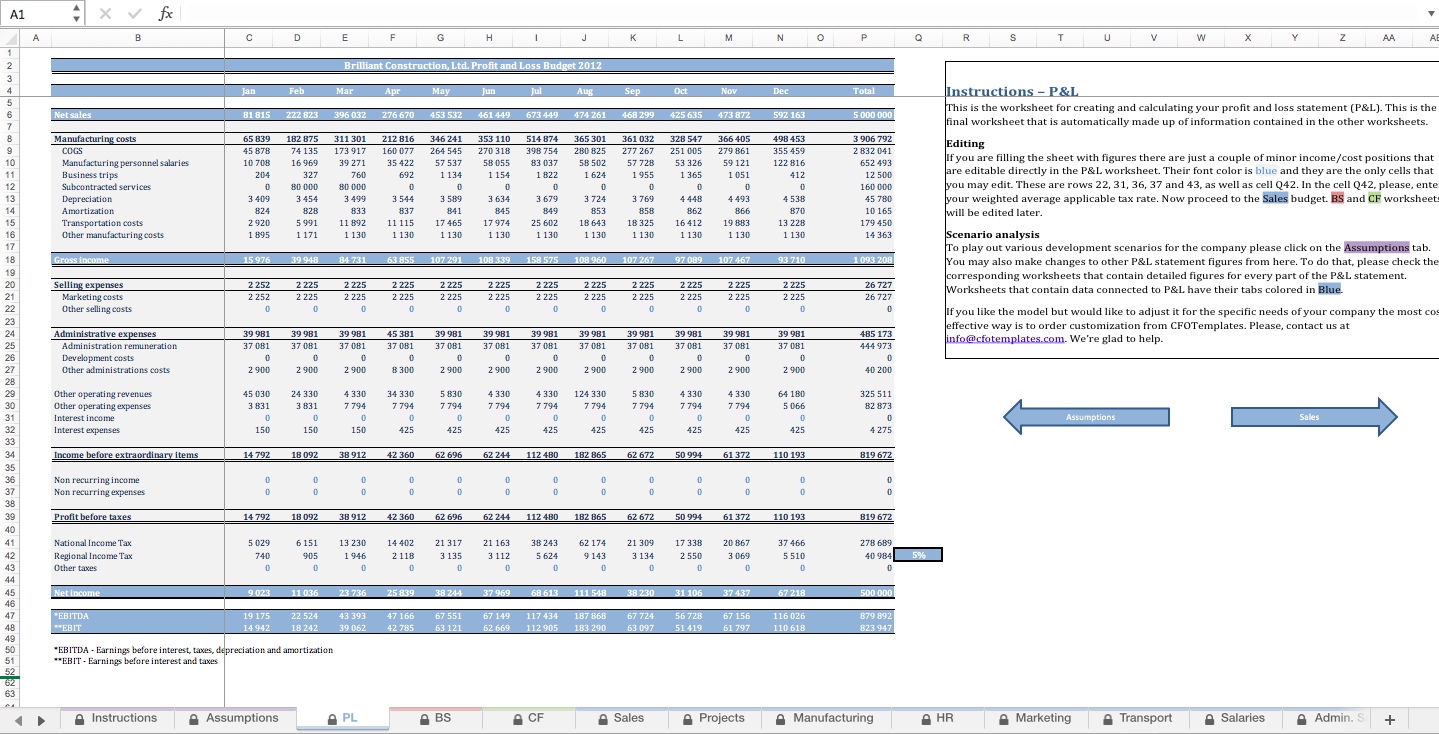Select the 5% tax rate cell
1439x734 pixels.
917,555
